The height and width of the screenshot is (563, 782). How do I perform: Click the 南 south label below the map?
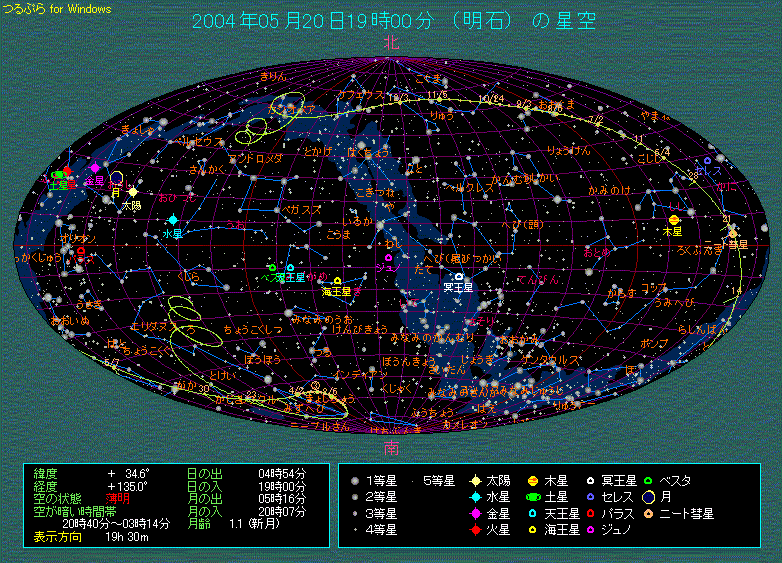pos(391,448)
